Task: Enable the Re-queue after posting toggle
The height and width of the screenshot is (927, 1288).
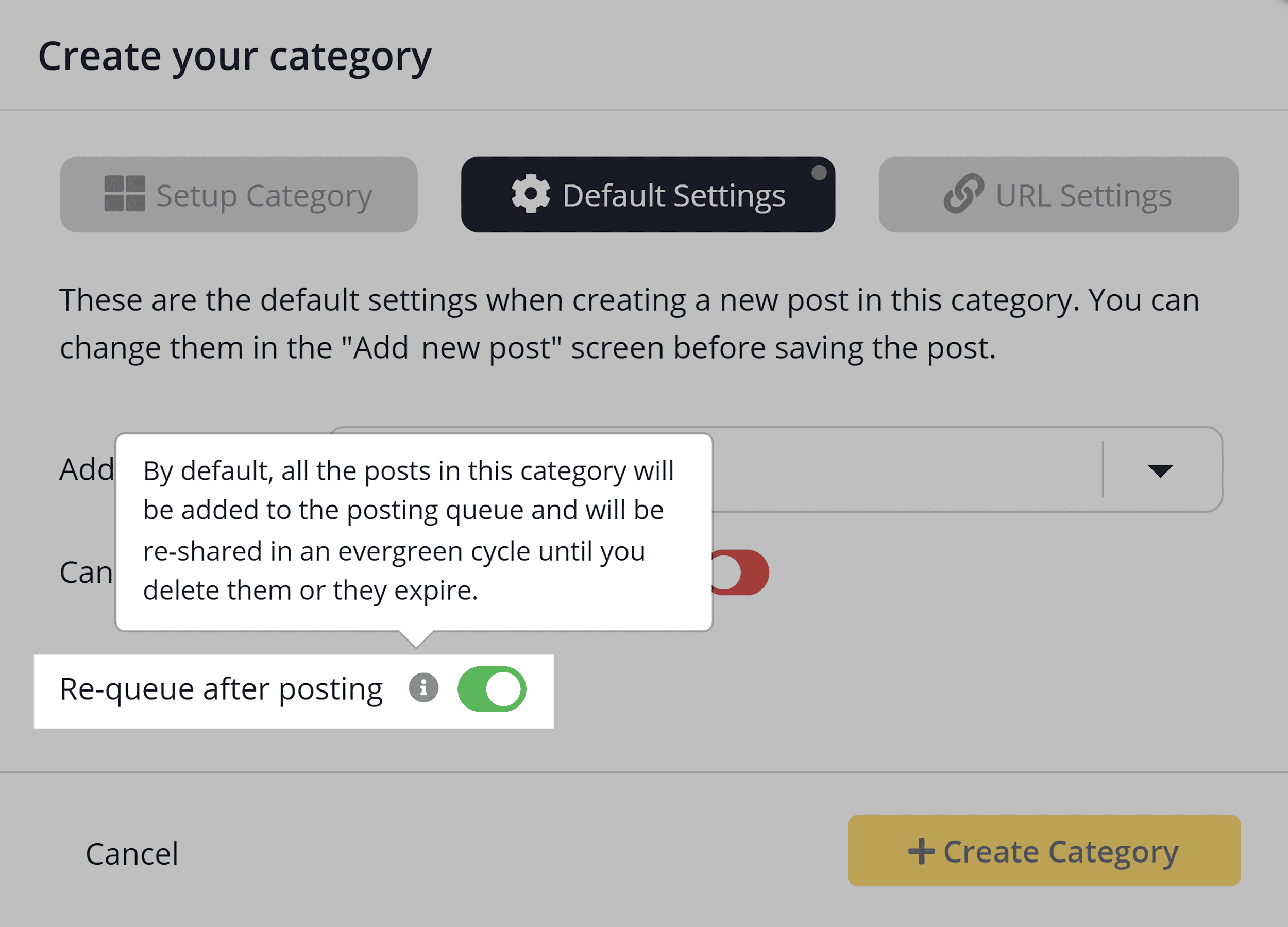Action: (x=492, y=688)
